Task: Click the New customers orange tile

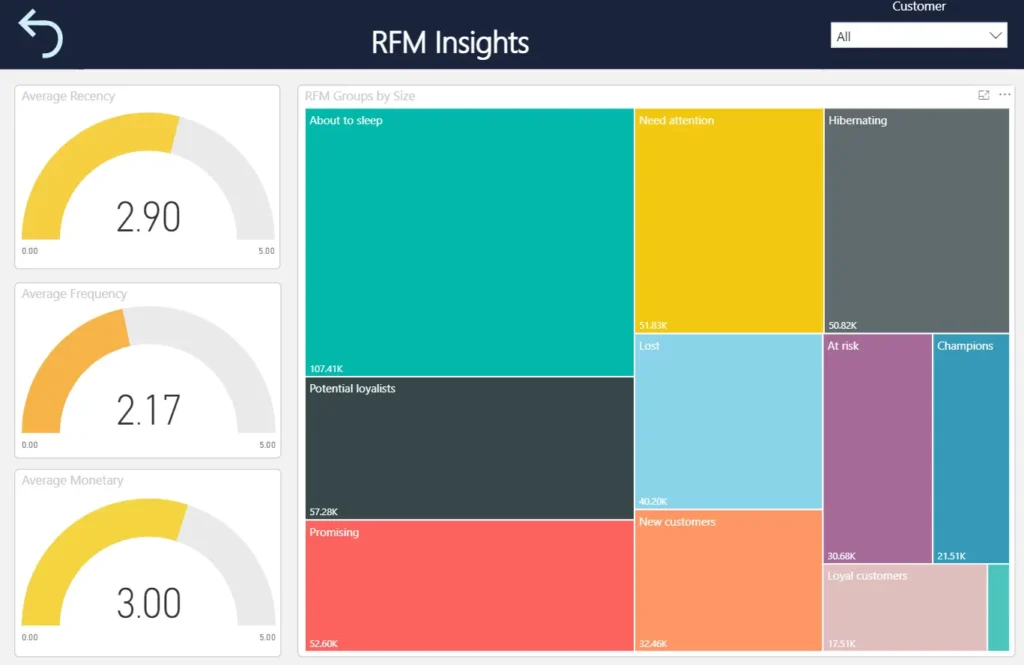Action: 729,580
